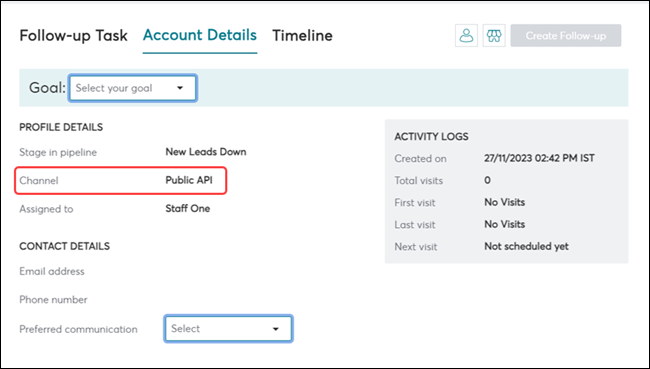This screenshot has width=650, height=369.
Task: Click the 'Next visit' label
Action: pyautogui.click(x=416, y=247)
